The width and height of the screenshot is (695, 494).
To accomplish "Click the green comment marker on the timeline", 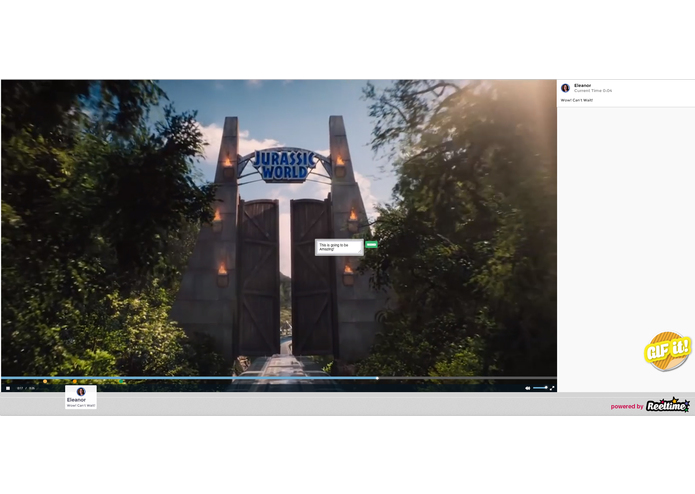I will [121, 381].
